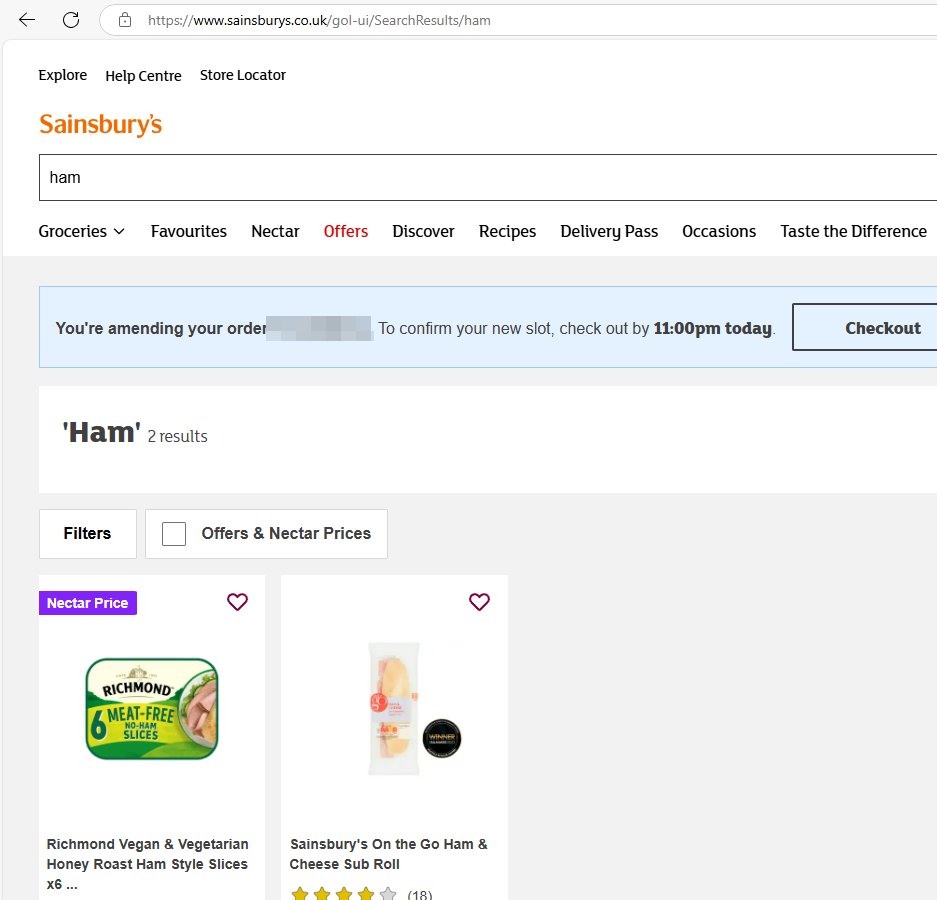Click the Nectar Price badge
This screenshot has height=900, width=937.
(x=88, y=603)
